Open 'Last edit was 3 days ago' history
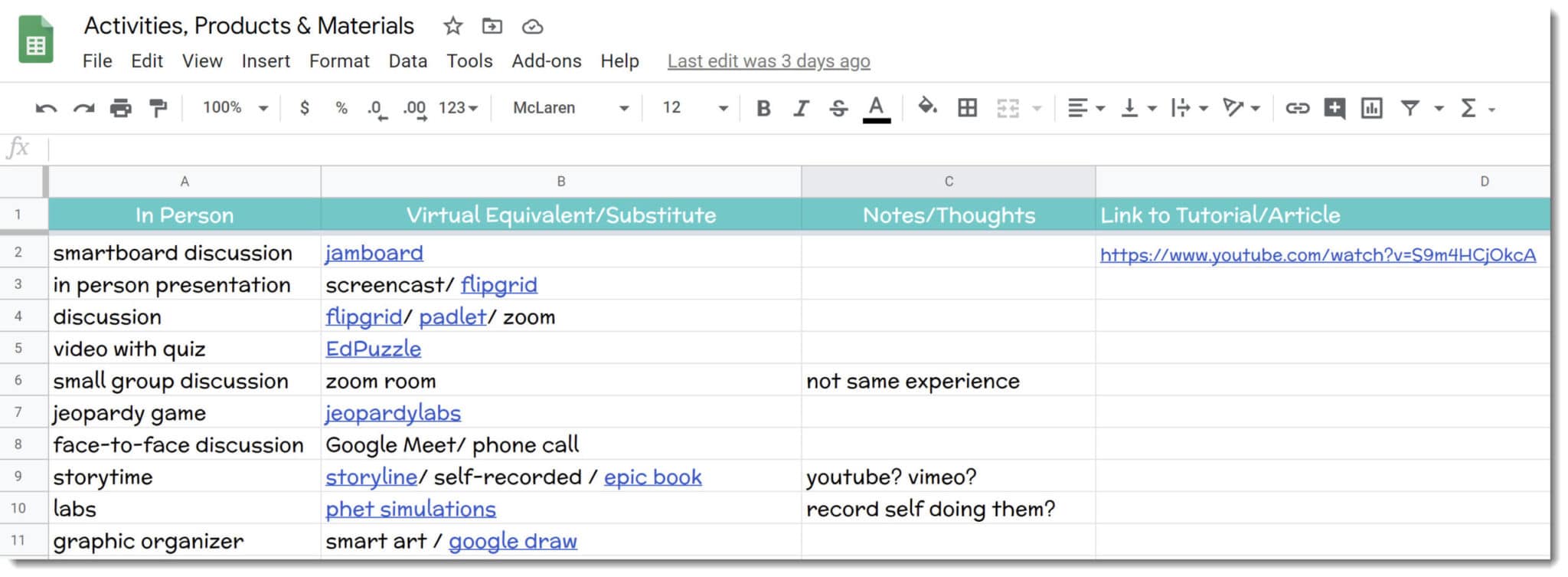The width and height of the screenshot is (1568, 577). [769, 61]
